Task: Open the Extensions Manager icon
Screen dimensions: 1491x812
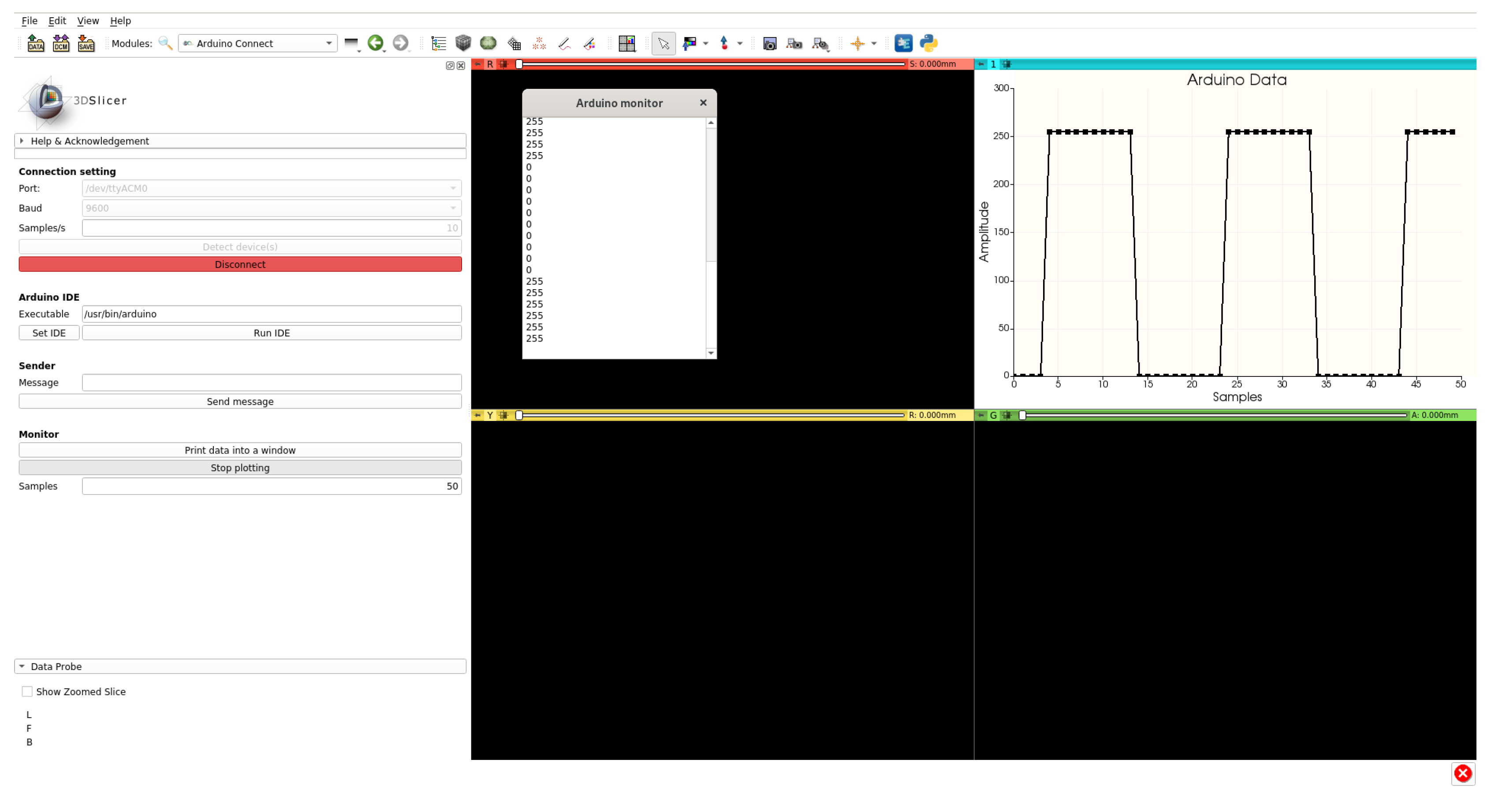Action: 903,43
